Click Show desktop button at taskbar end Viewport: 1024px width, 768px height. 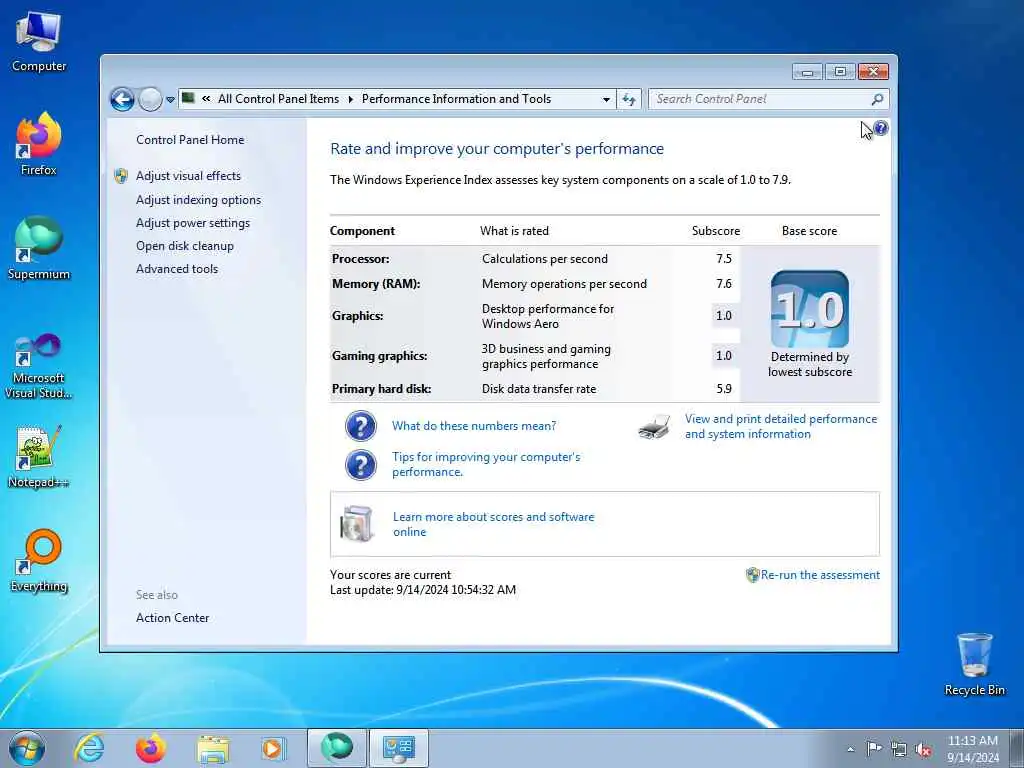[x=1016, y=748]
